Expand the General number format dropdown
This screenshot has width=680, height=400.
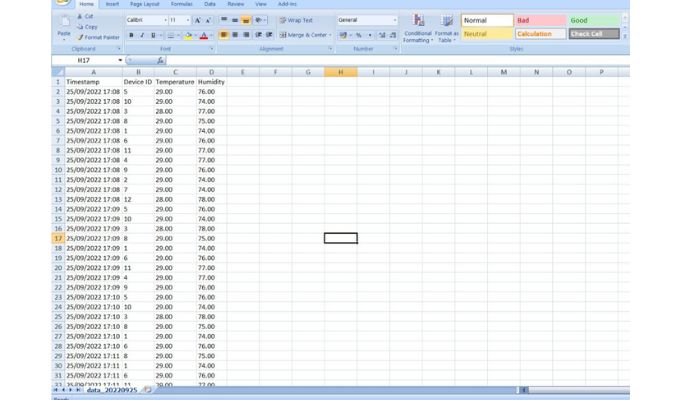click(395, 20)
